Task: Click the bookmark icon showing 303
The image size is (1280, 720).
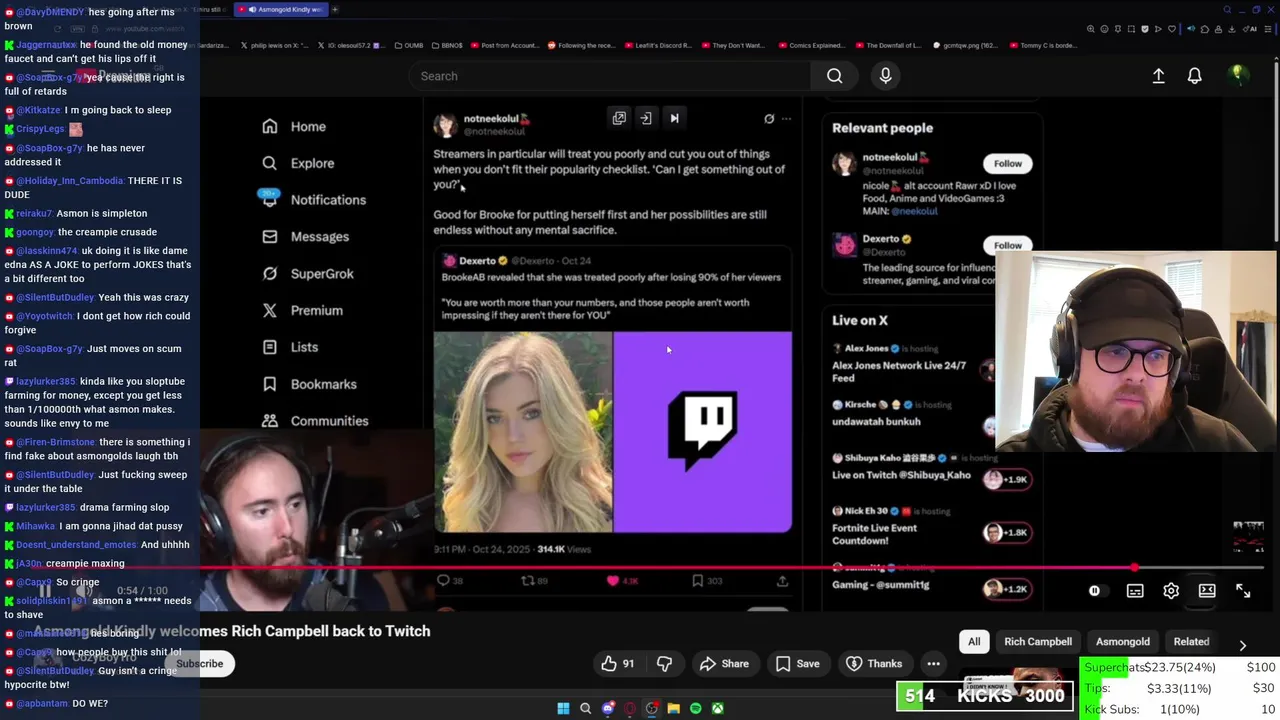Action: pyautogui.click(x=698, y=581)
